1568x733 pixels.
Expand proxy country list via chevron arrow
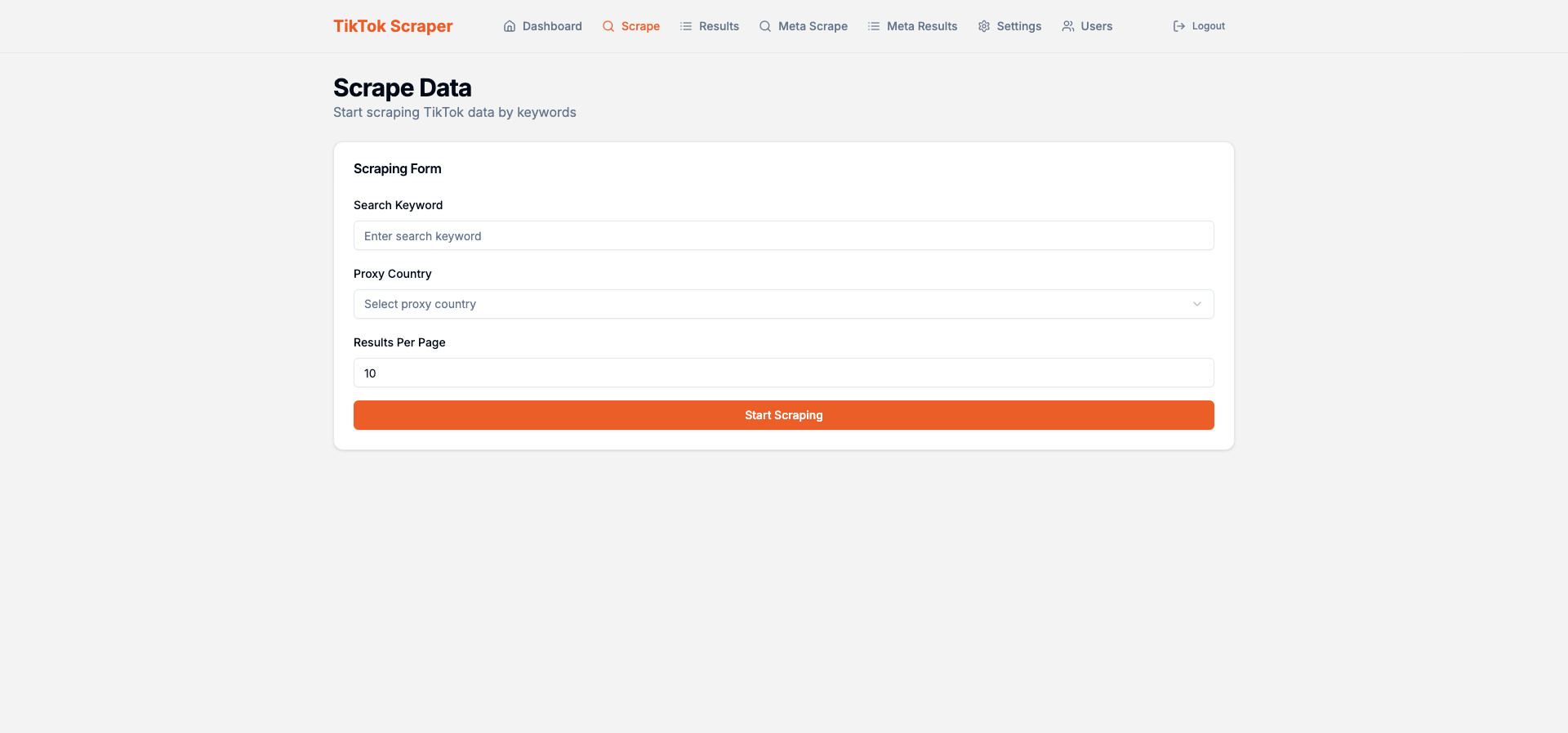(1197, 304)
